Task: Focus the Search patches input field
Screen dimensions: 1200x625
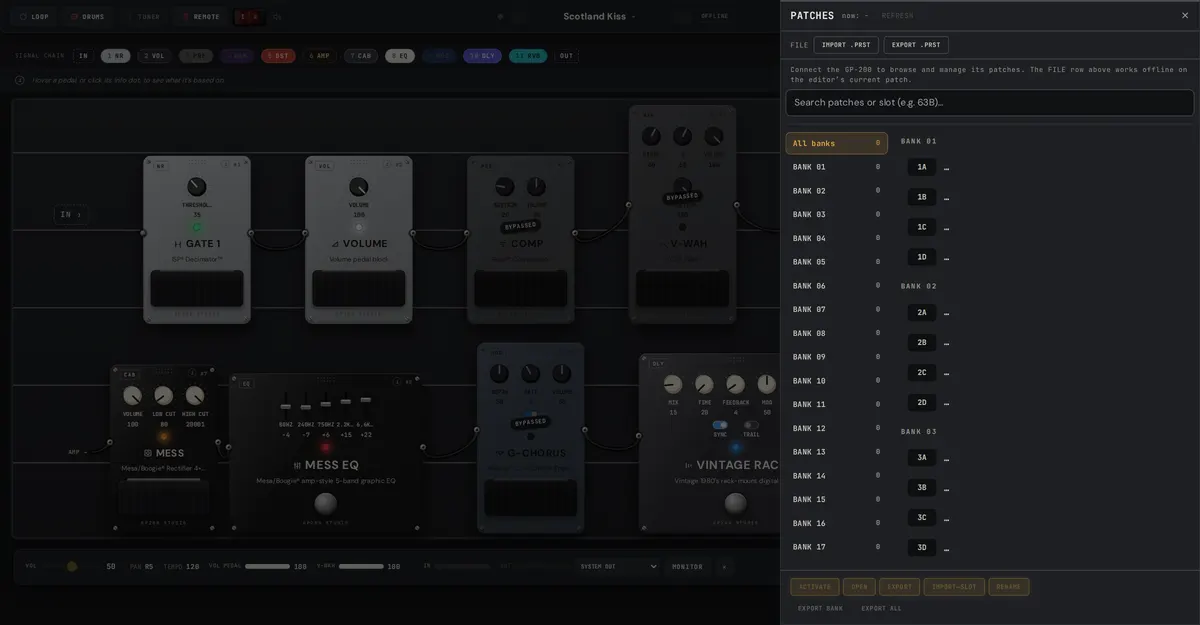Action: [x=990, y=102]
